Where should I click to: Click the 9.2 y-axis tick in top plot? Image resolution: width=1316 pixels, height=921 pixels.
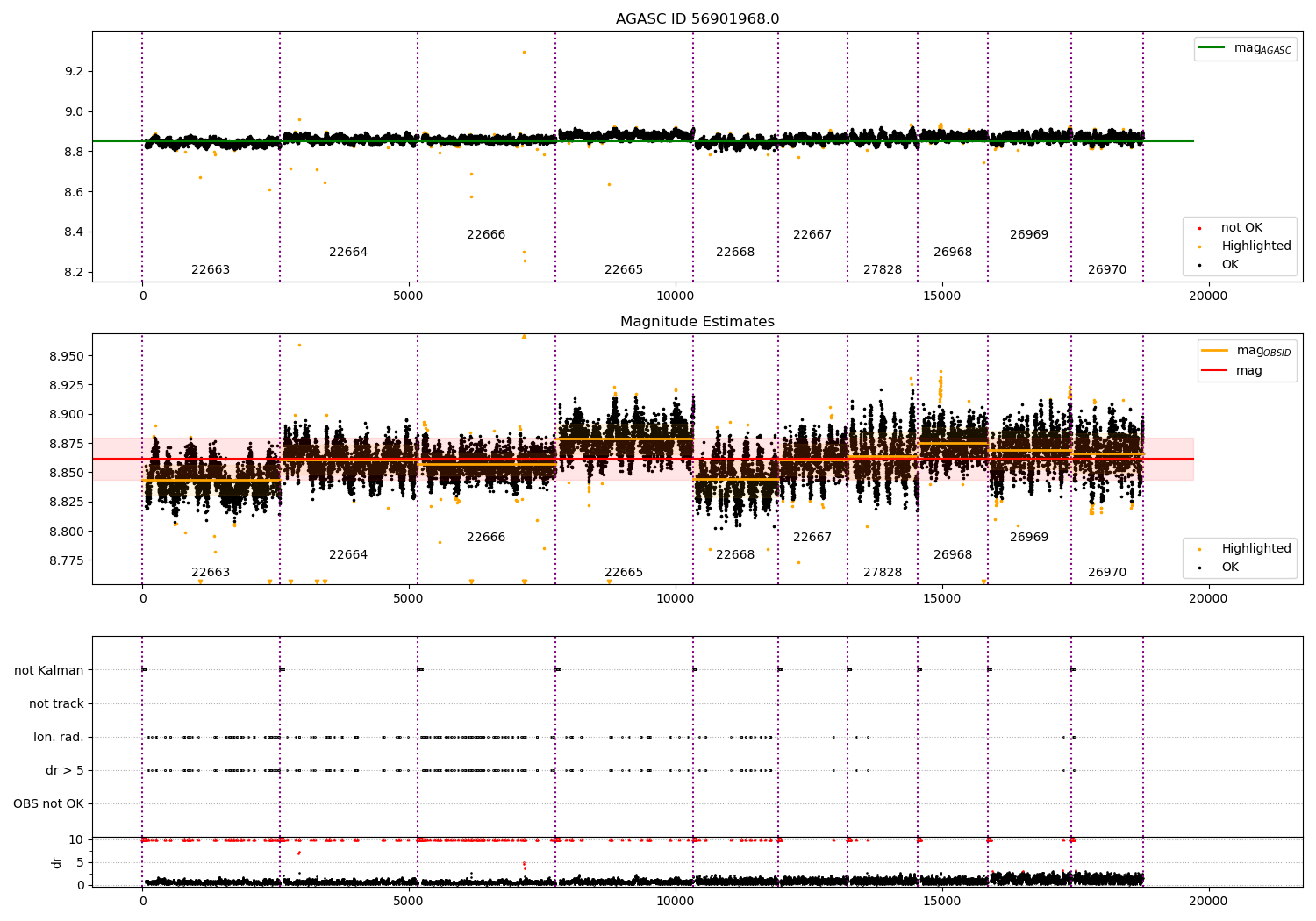(74, 71)
